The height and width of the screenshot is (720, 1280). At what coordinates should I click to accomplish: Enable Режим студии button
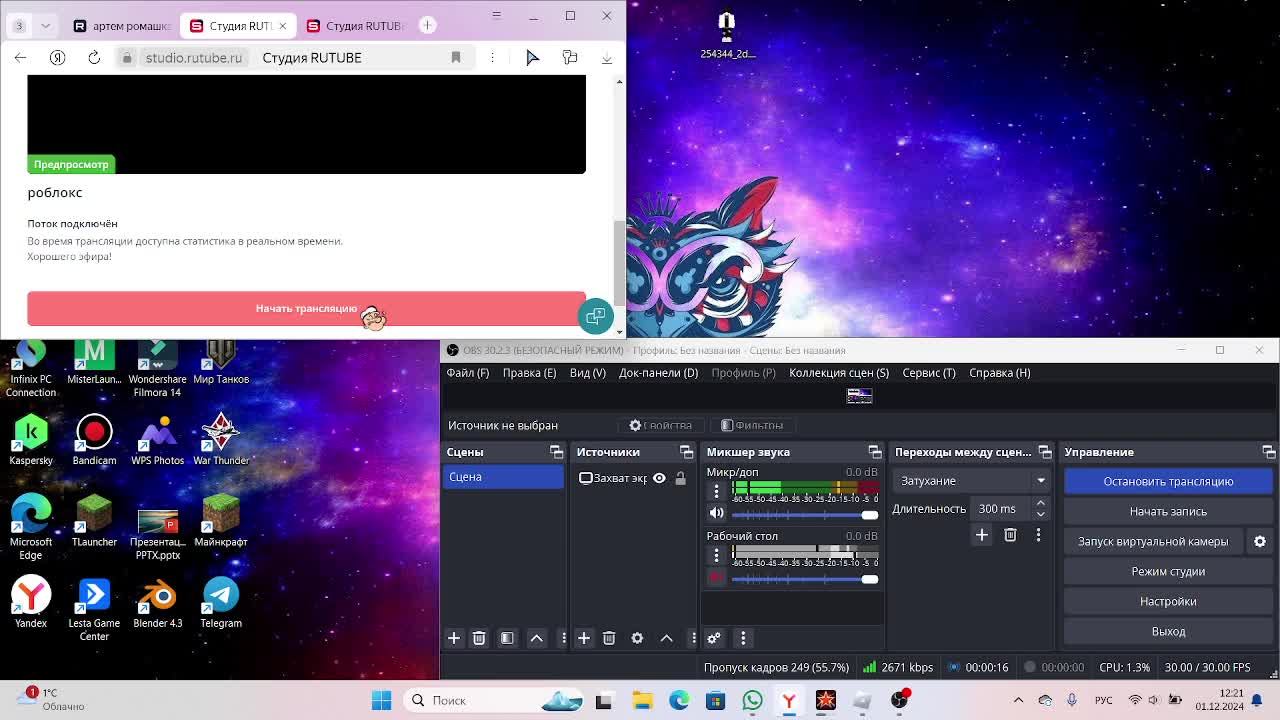1168,571
